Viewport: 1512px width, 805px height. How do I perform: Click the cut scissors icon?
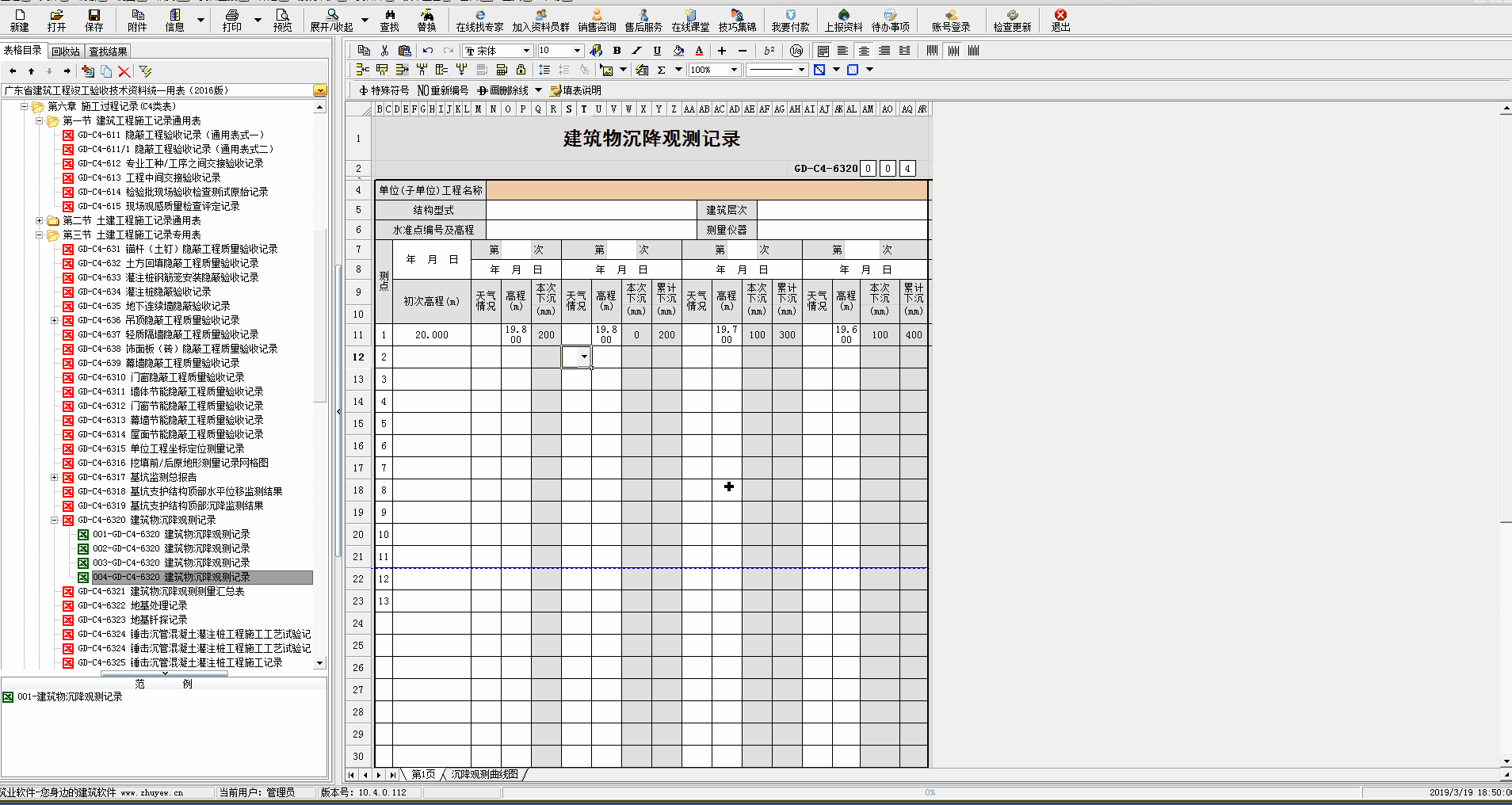384,51
